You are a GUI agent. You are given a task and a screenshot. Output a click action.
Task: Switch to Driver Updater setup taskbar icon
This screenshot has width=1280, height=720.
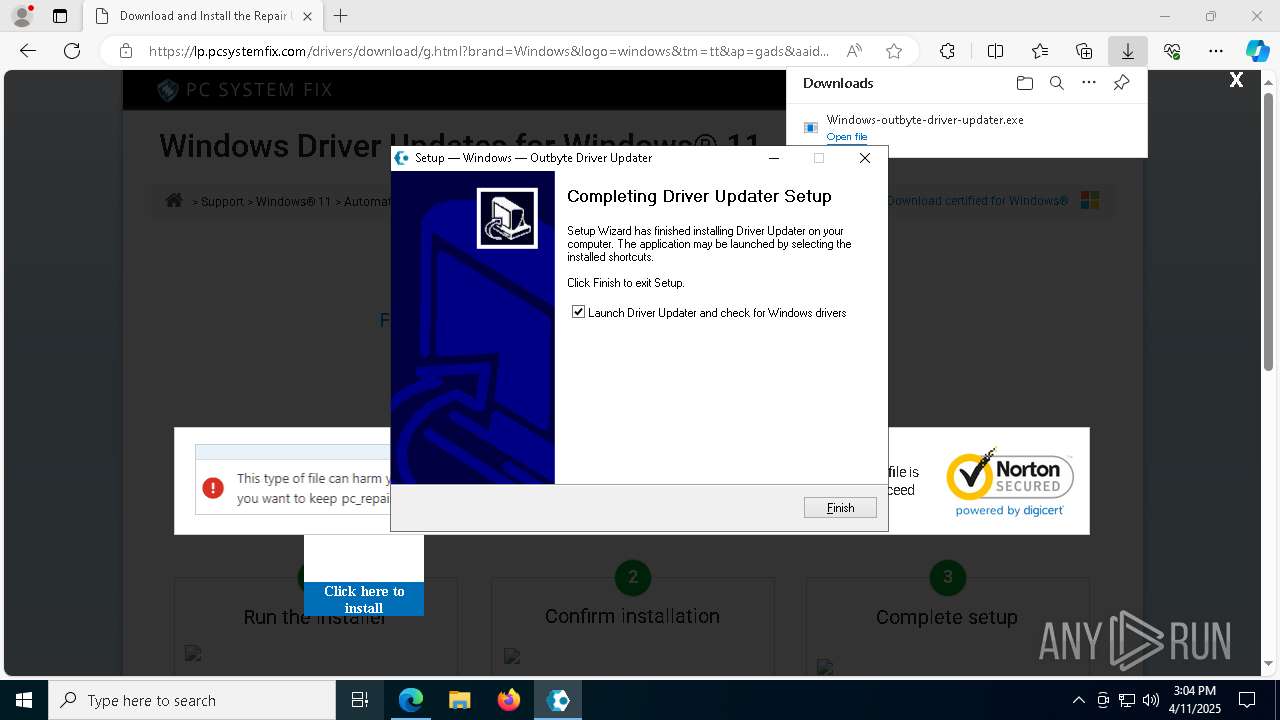coord(558,700)
